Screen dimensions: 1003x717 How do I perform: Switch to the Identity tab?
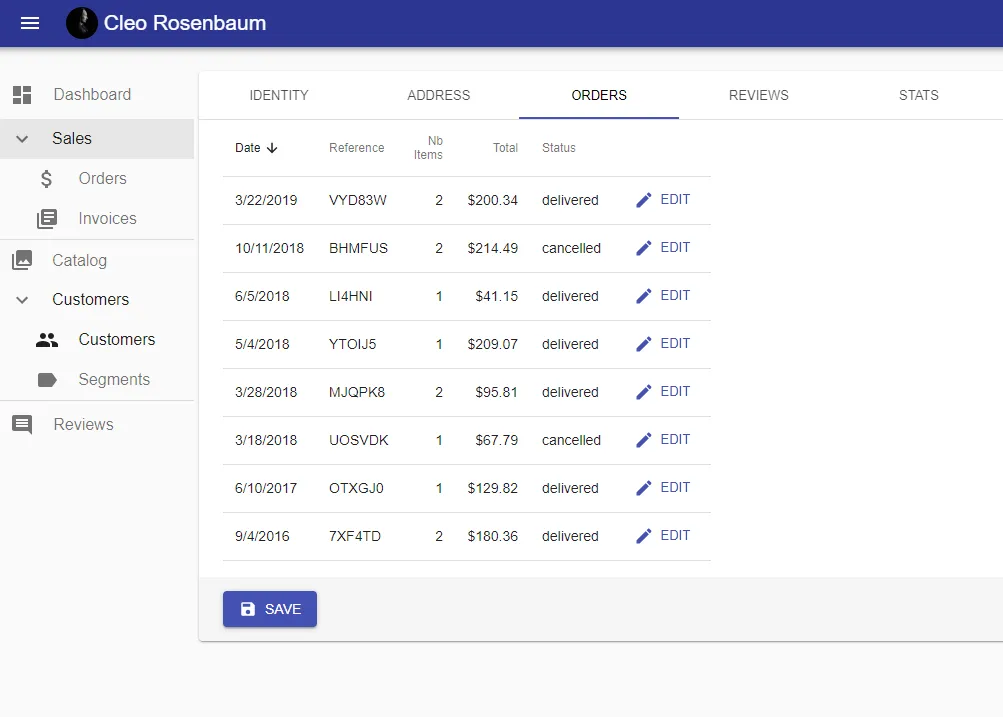coord(279,95)
